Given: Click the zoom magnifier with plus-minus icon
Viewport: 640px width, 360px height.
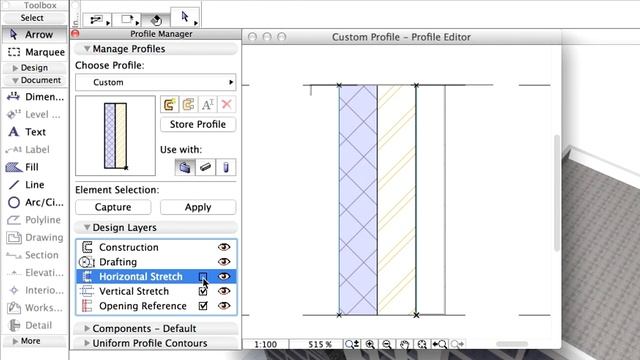Looking at the screenshot, I should tap(352, 344).
